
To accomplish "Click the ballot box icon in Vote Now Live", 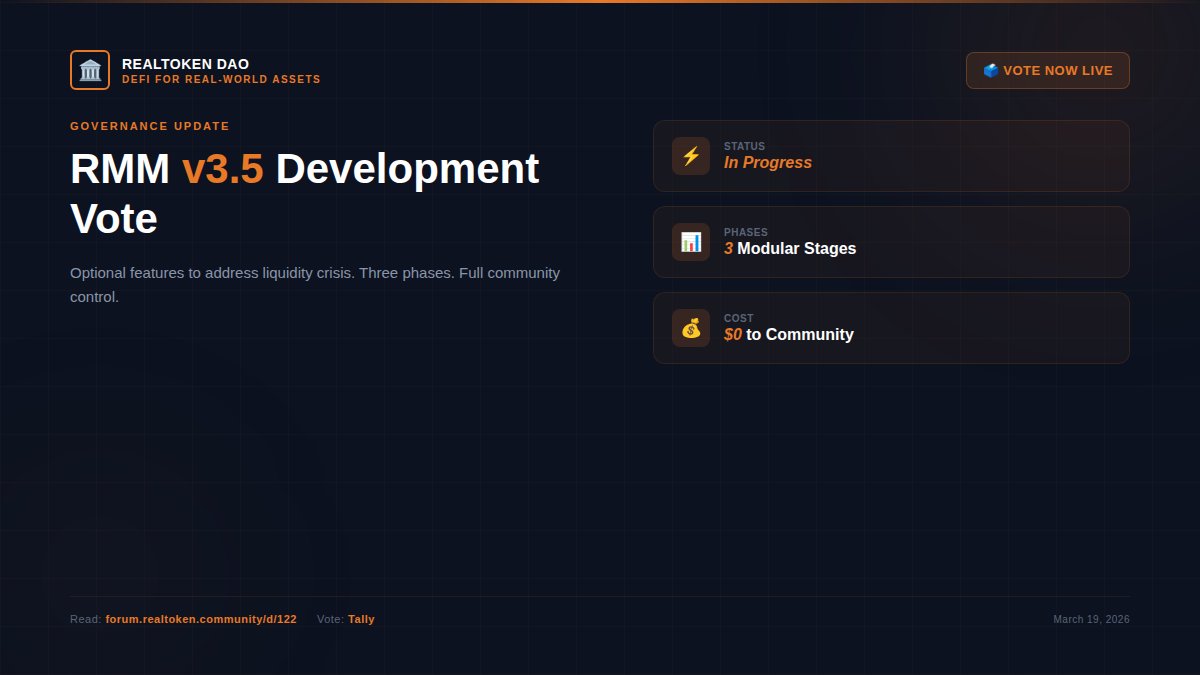I will 990,71.
